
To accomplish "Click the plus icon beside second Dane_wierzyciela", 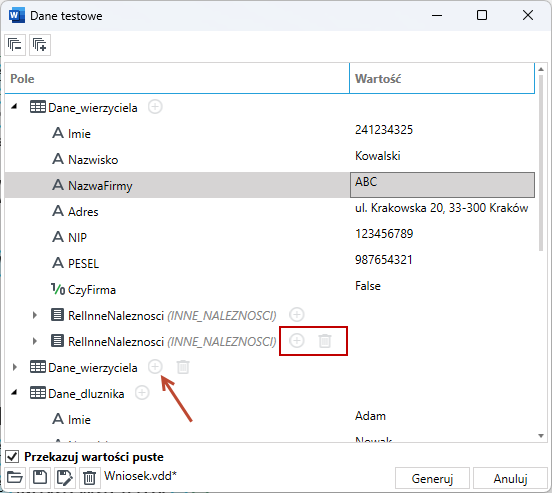I will (155, 367).
